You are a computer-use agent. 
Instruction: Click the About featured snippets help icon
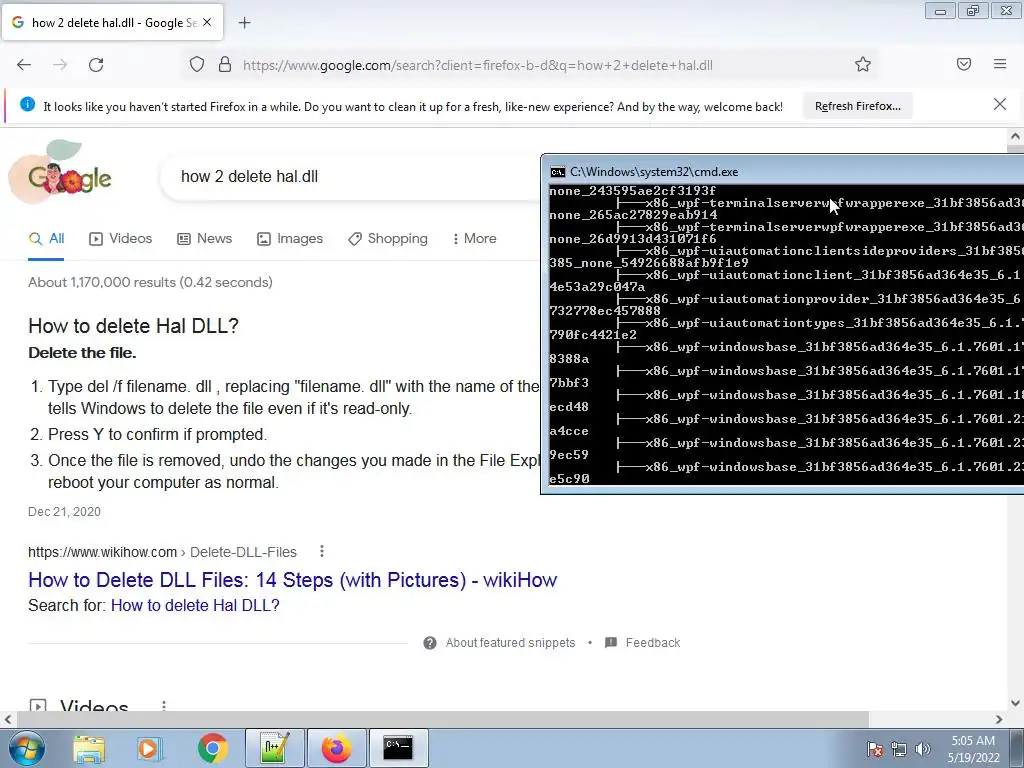pyautogui.click(x=430, y=643)
